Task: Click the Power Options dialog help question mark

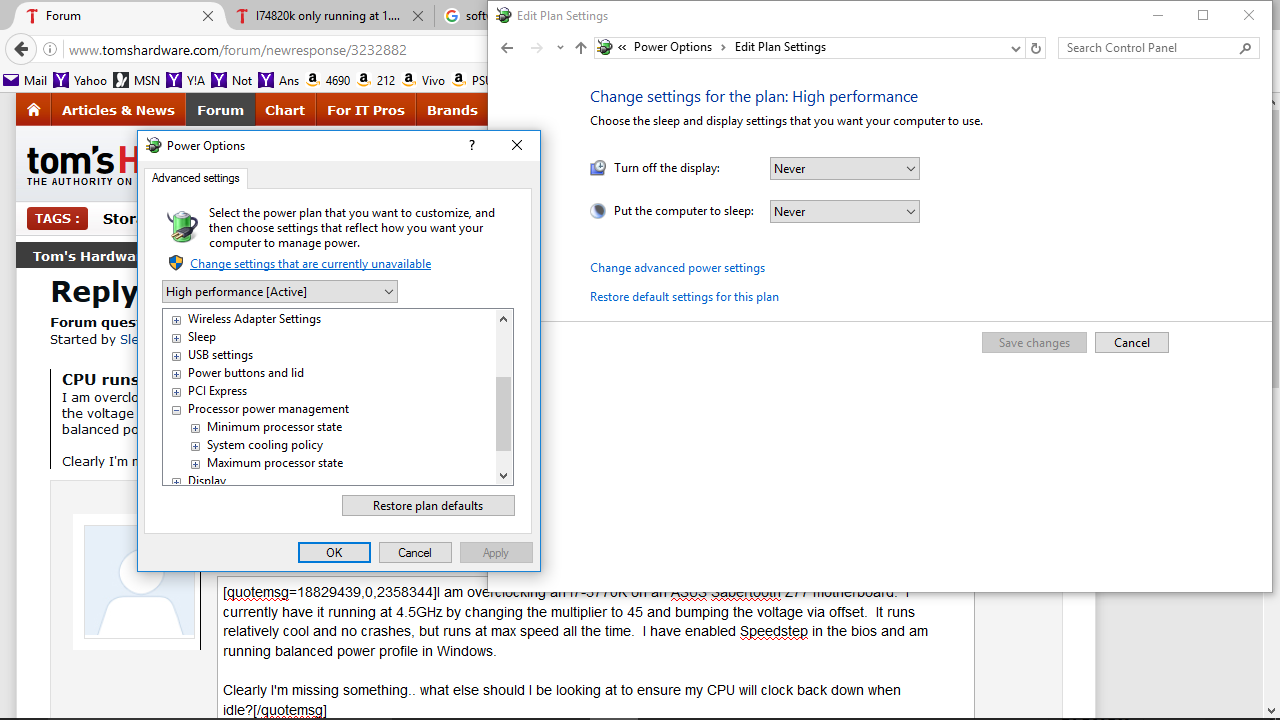Action: (x=472, y=145)
